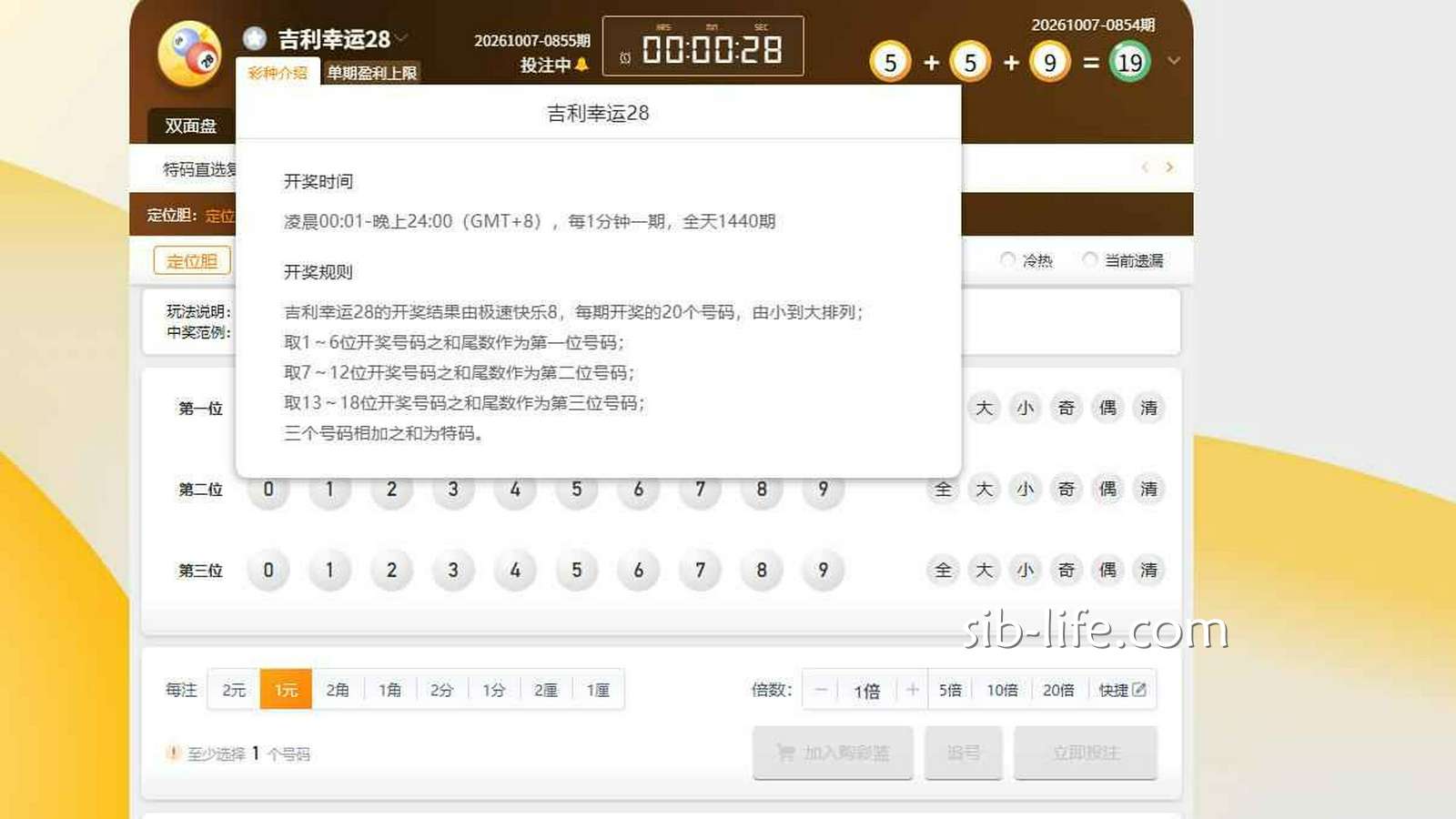Image resolution: width=1456 pixels, height=819 pixels.
Task: Click 奇 in the 第一位 row
Action: tap(1067, 408)
